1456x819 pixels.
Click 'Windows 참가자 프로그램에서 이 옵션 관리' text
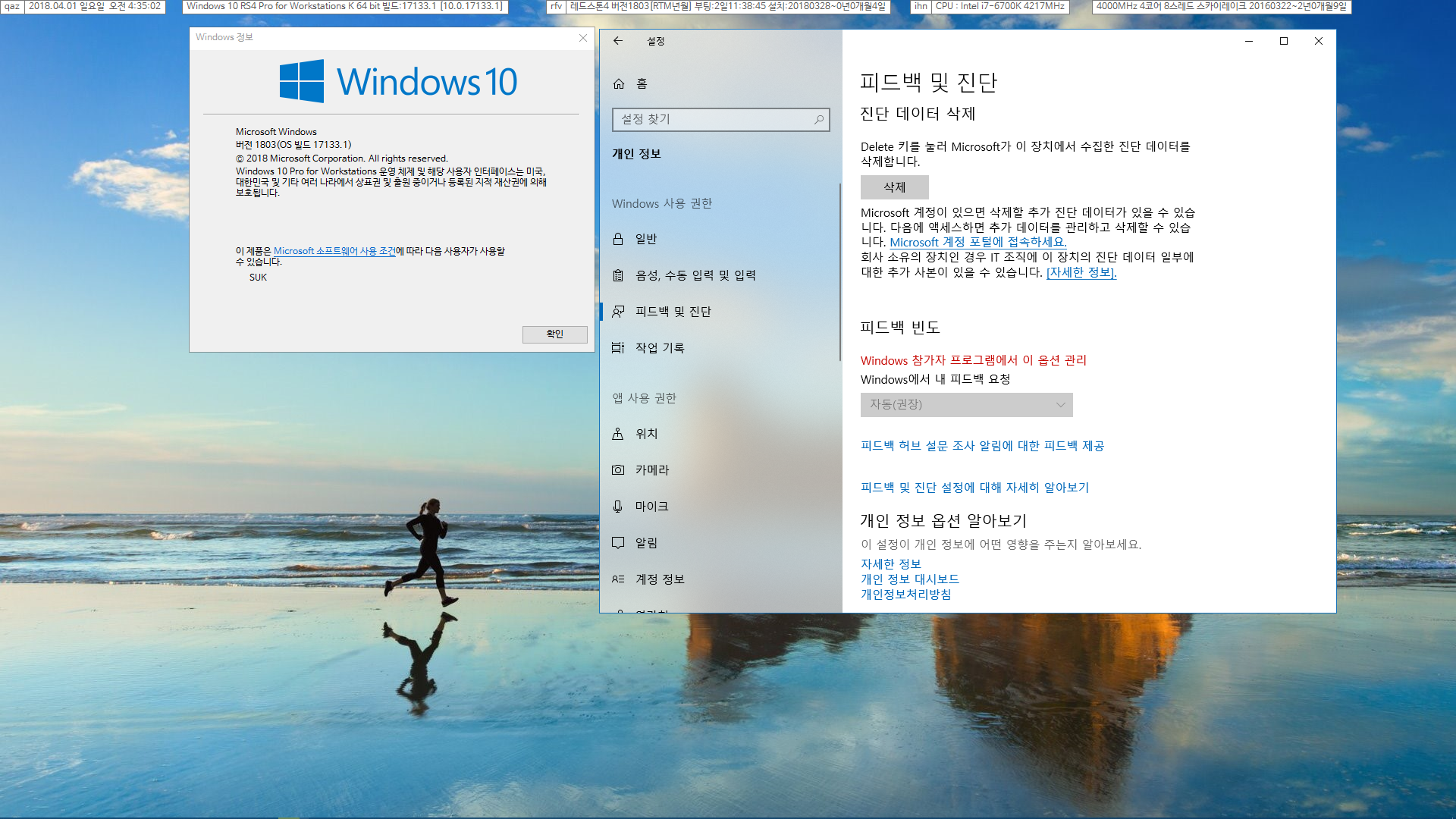[x=973, y=360]
